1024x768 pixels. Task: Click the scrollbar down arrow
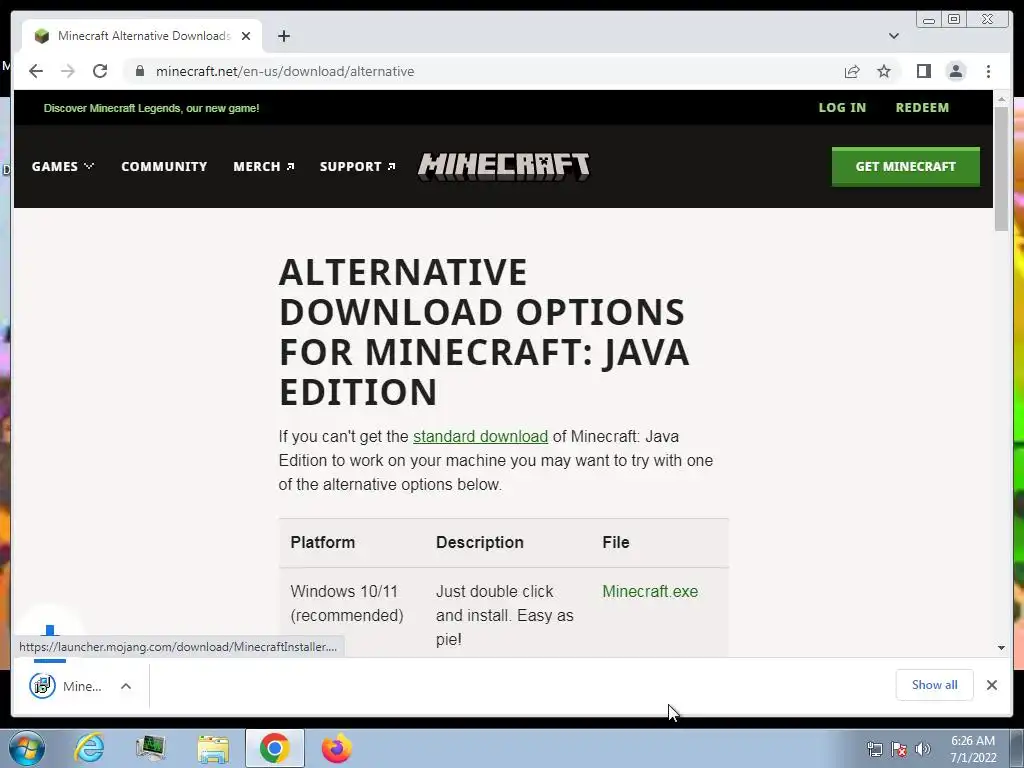(x=1001, y=647)
